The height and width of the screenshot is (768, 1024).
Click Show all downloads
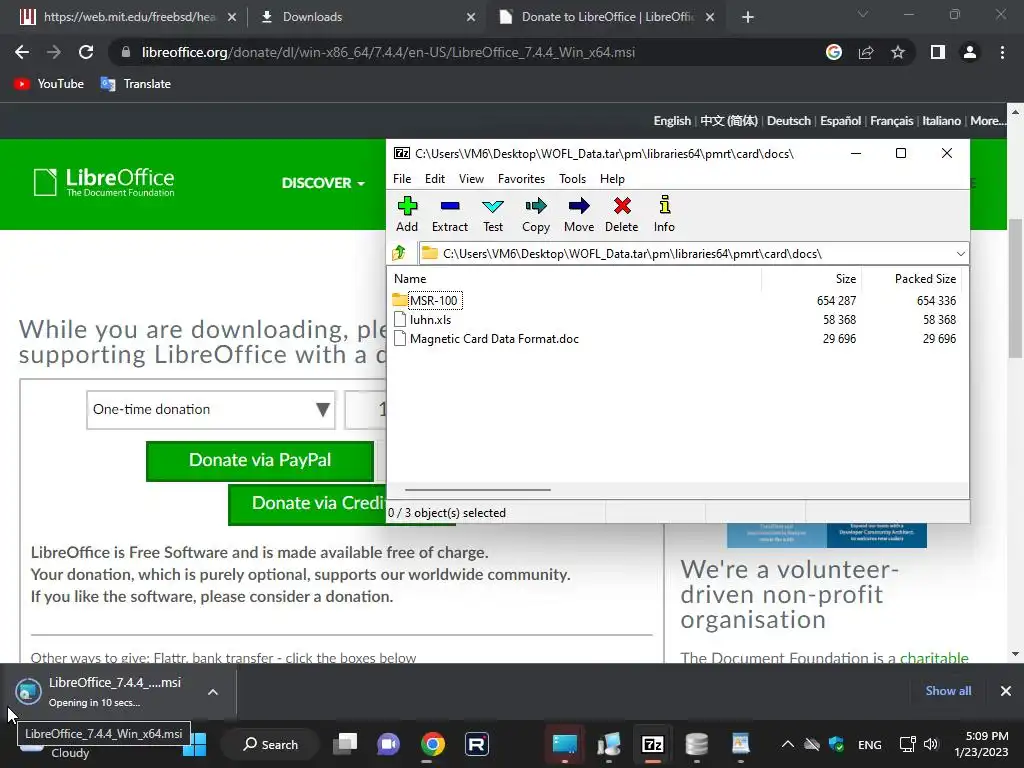[948, 691]
